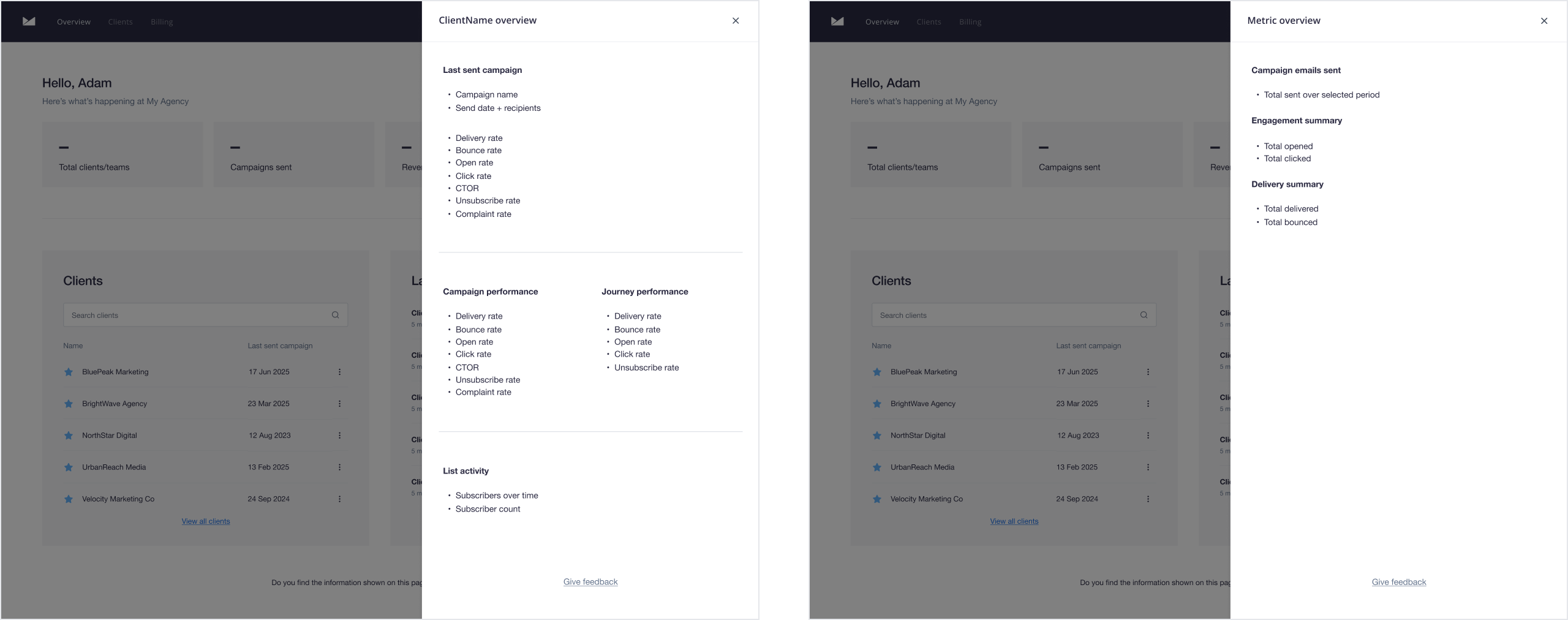Click View all clients link, right mockup
The image size is (1568, 620).
click(1014, 521)
